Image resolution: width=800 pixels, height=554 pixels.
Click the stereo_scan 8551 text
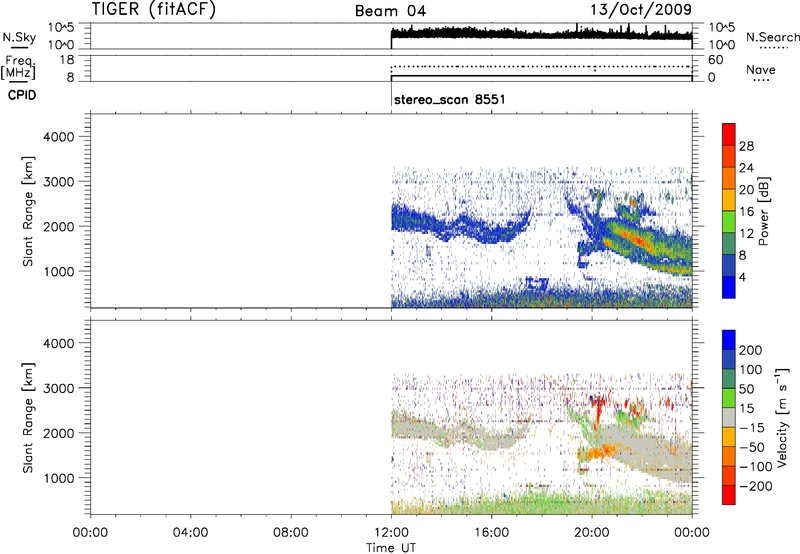[x=449, y=99]
